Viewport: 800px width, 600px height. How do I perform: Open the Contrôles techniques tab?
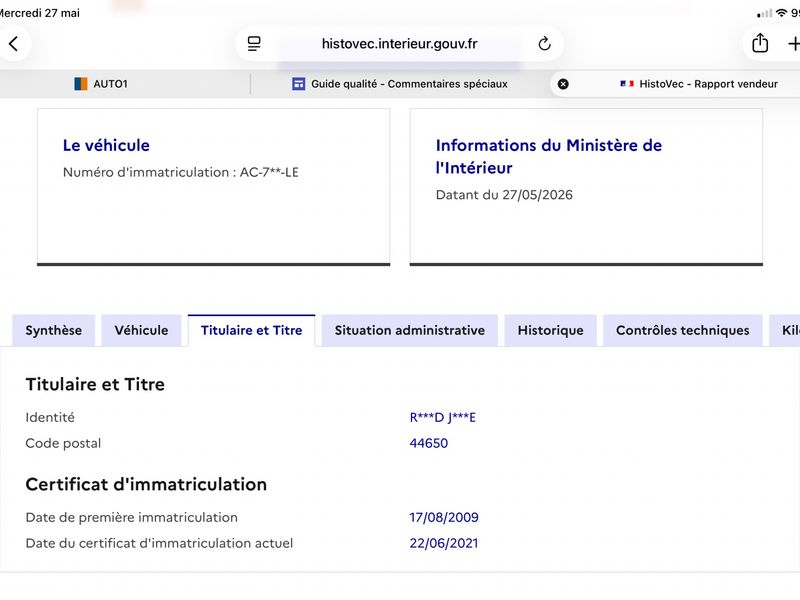683,331
